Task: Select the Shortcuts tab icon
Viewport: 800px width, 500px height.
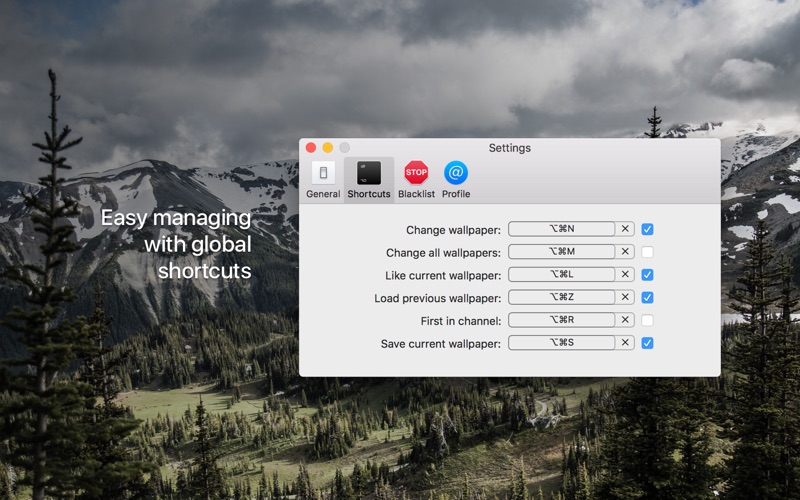Action: click(x=369, y=173)
